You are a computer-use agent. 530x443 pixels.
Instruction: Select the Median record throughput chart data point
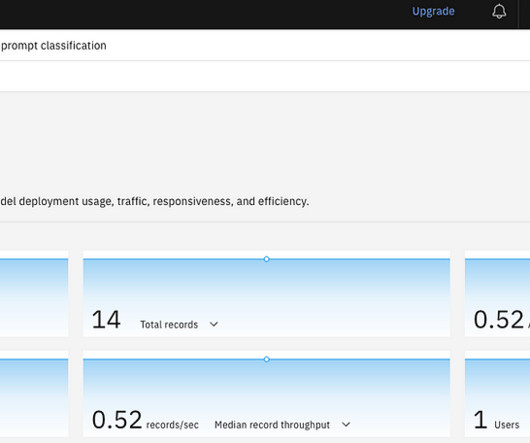266,359
